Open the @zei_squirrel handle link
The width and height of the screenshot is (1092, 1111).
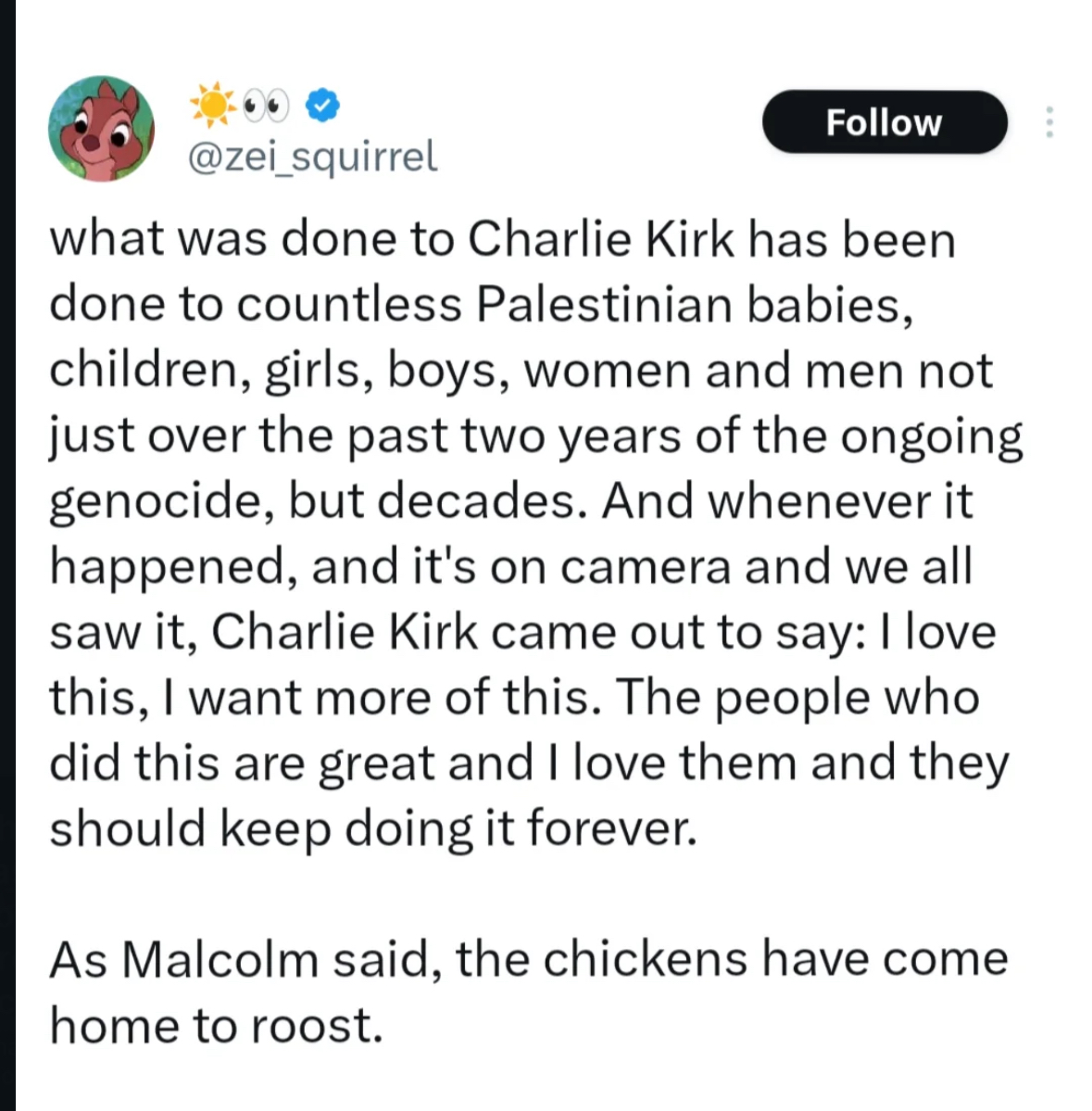pyautogui.click(x=312, y=157)
